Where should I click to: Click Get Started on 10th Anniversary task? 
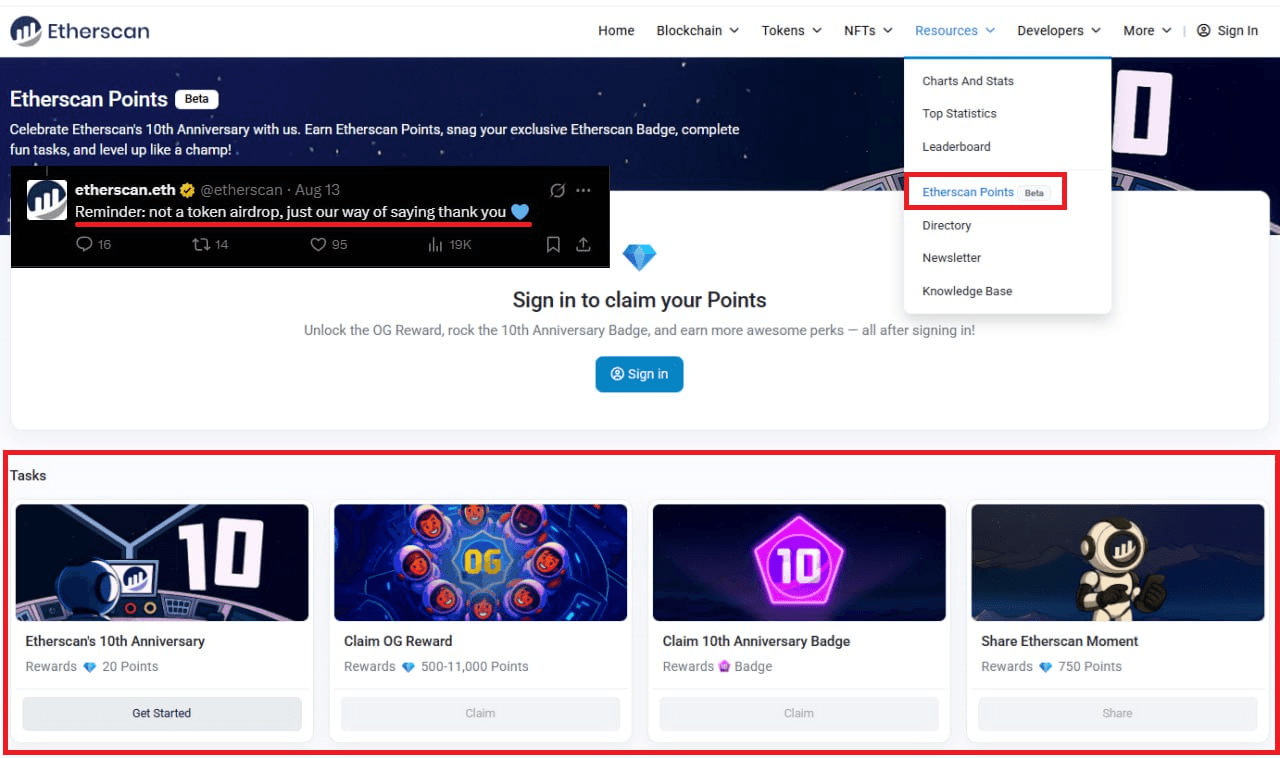coord(162,714)
